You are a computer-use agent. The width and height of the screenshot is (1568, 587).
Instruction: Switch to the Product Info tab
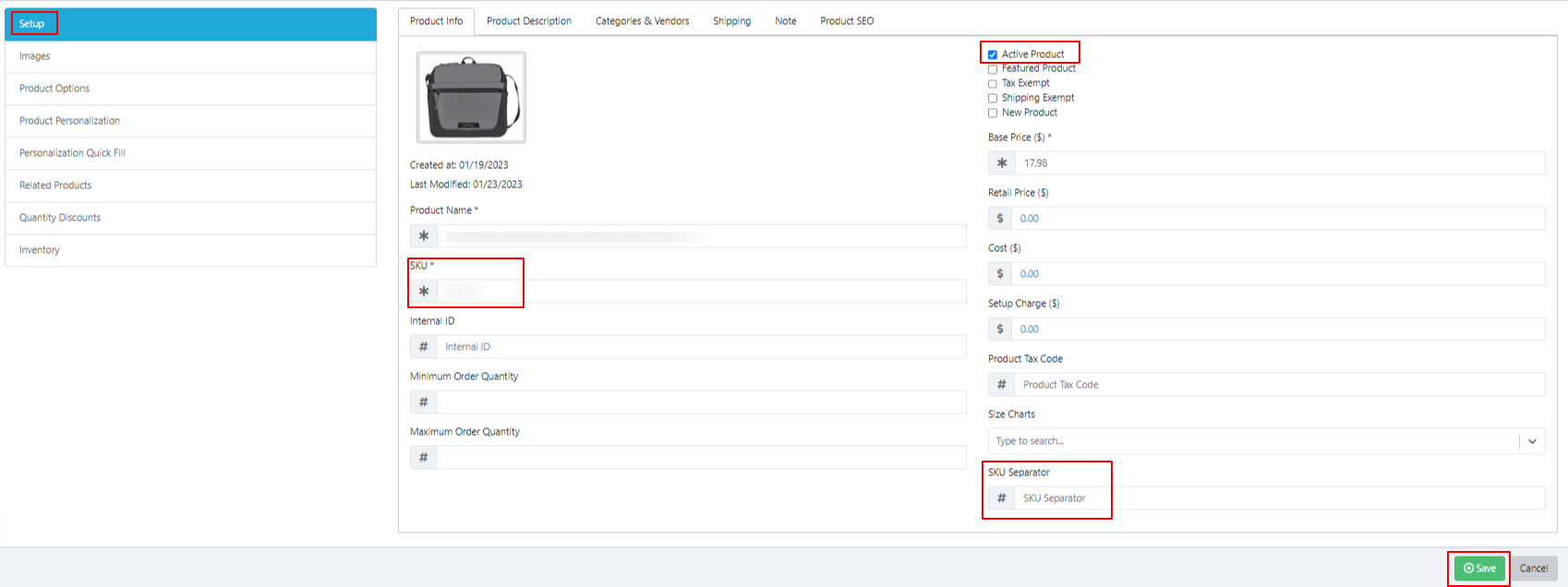point(437,21)
